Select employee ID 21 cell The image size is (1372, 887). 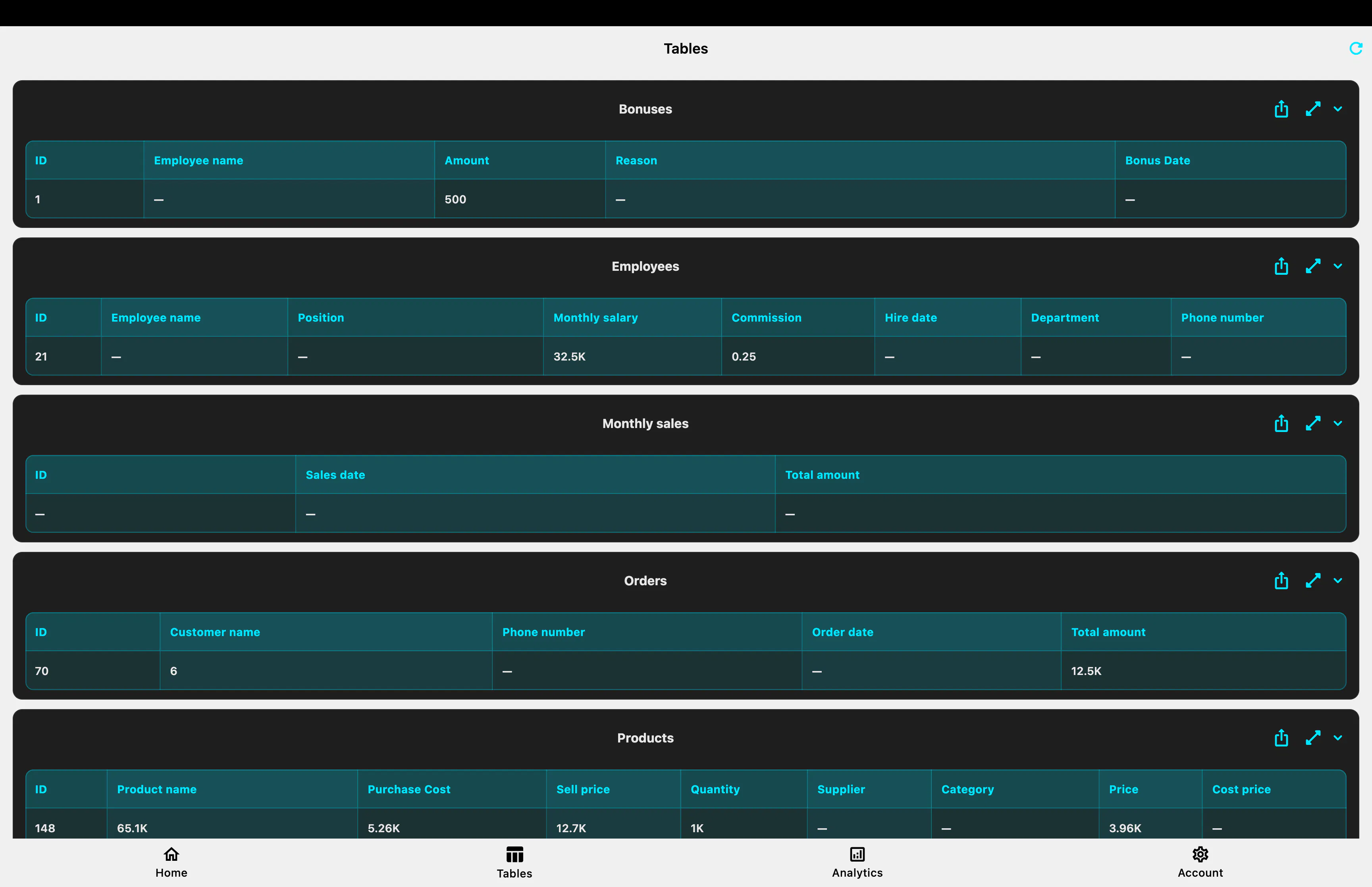(64, 357)
